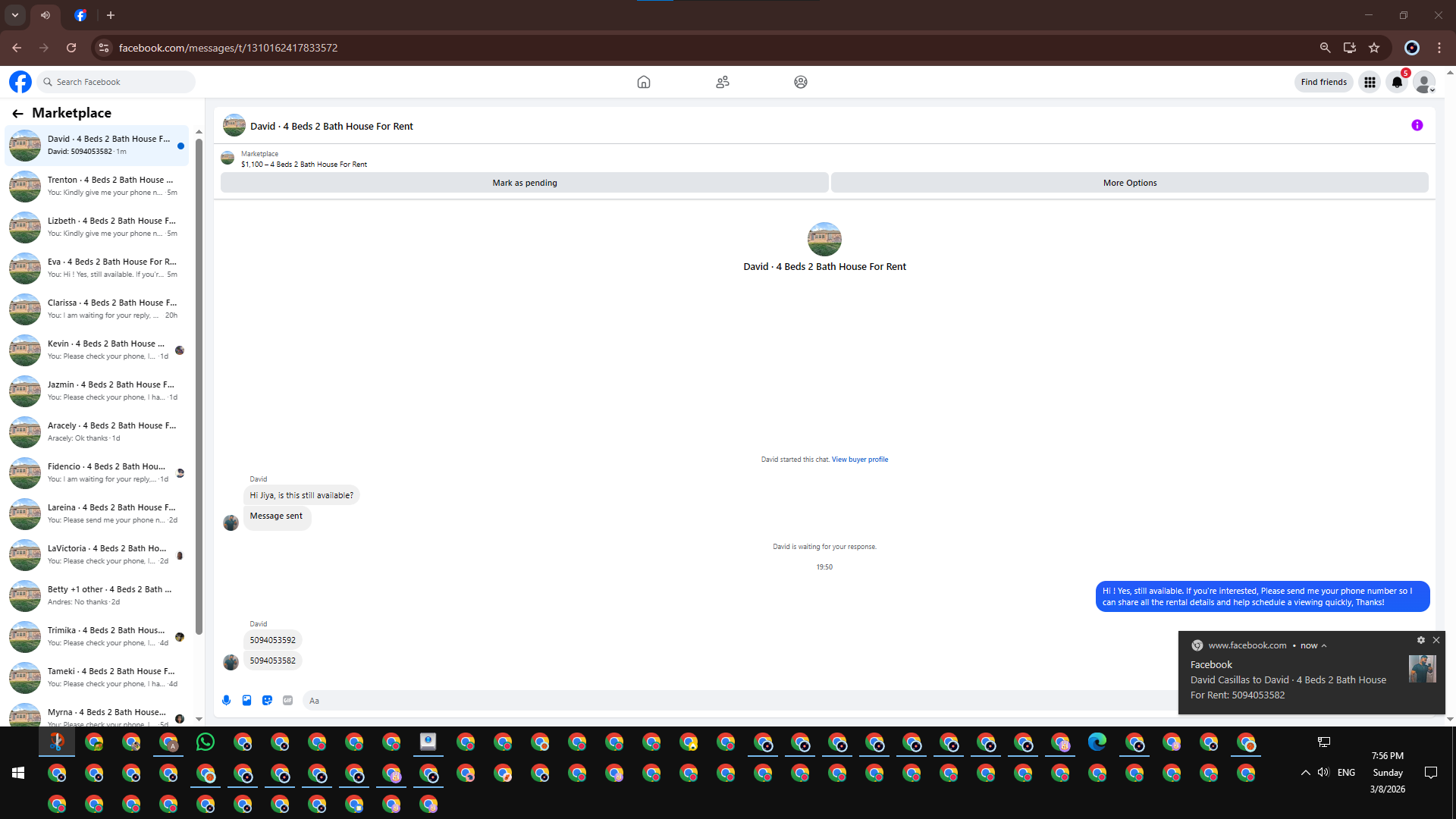Mute the browser tab audio icon
The height and width of the screenshot is (819, 1456).
[x=45, y=15]
